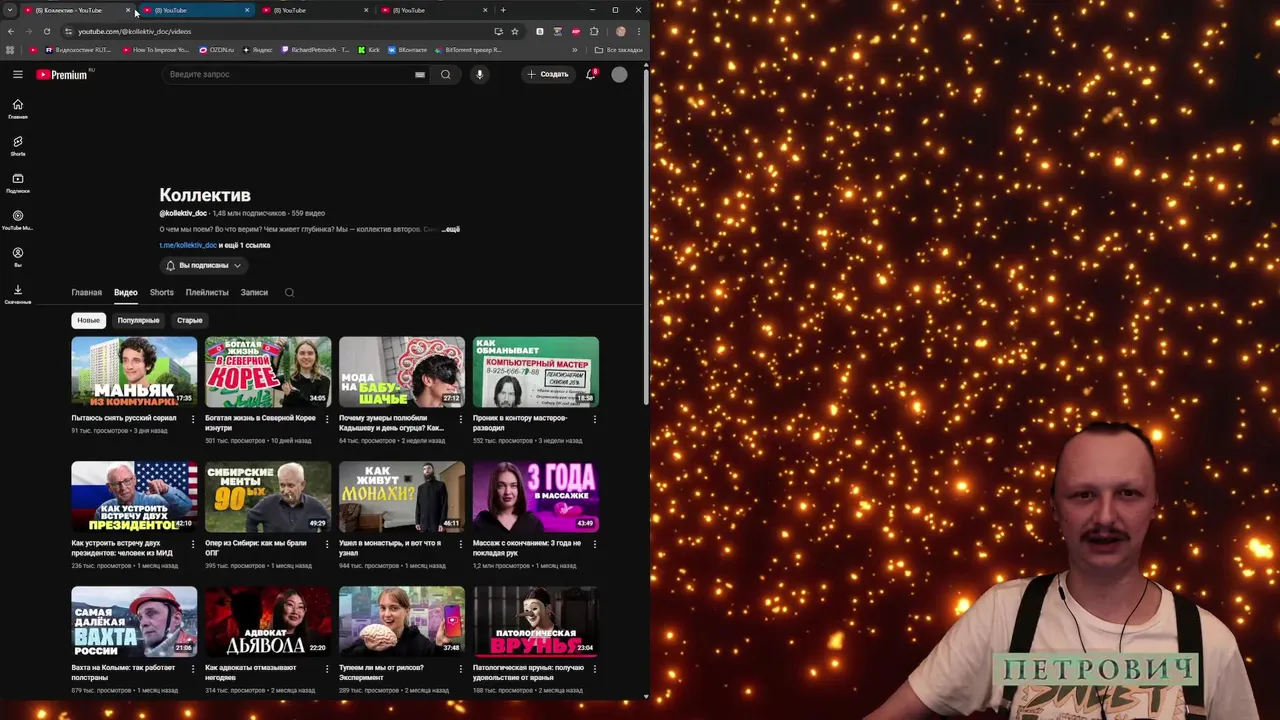This screenshot has height=720, width=1280.
Task: Open the ВКонтакте bookmark
Action: pyautogui.click(x=408, y=50)
